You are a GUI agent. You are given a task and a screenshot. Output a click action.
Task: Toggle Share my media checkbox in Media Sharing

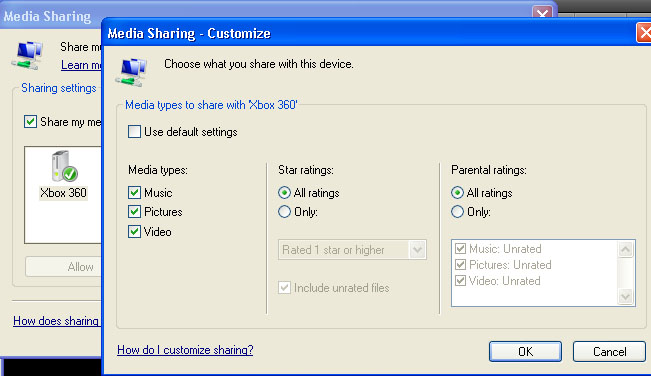coord(30,122)
